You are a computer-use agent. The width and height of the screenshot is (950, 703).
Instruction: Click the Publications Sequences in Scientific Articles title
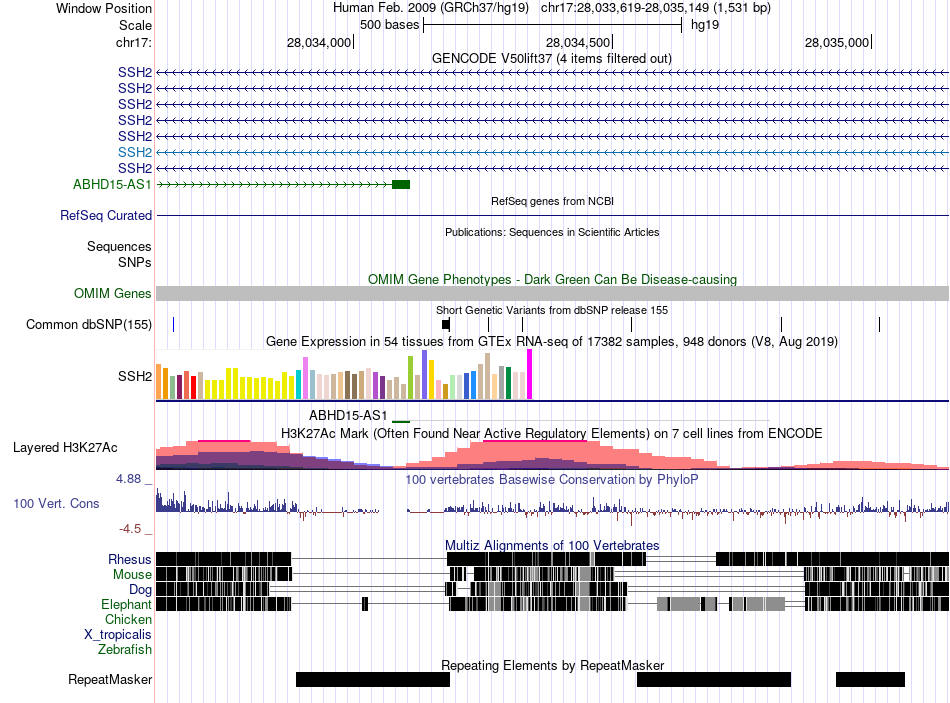tap(552, 232)
